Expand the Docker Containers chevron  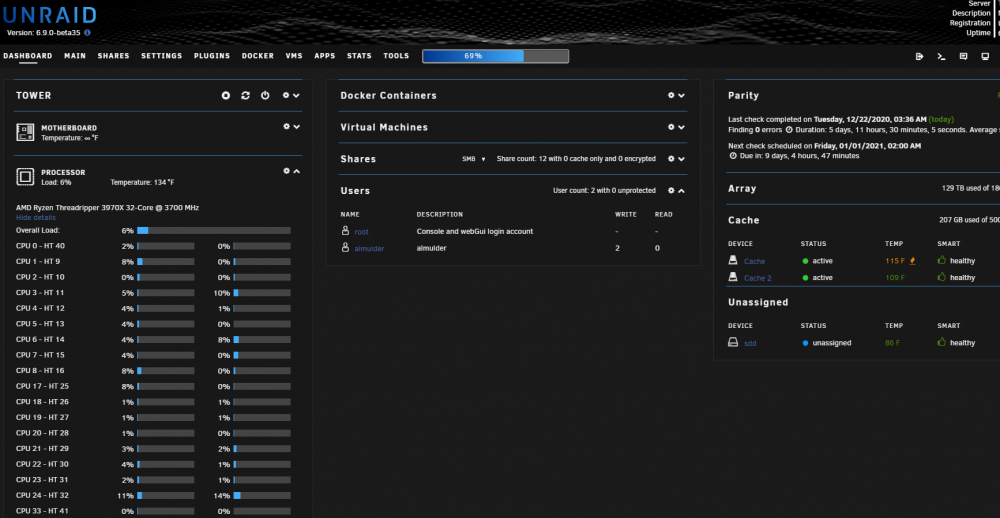(681, 96)
